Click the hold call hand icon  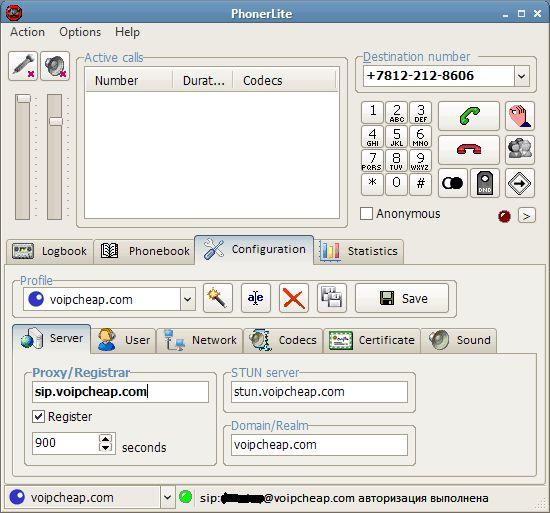point(520,116)
